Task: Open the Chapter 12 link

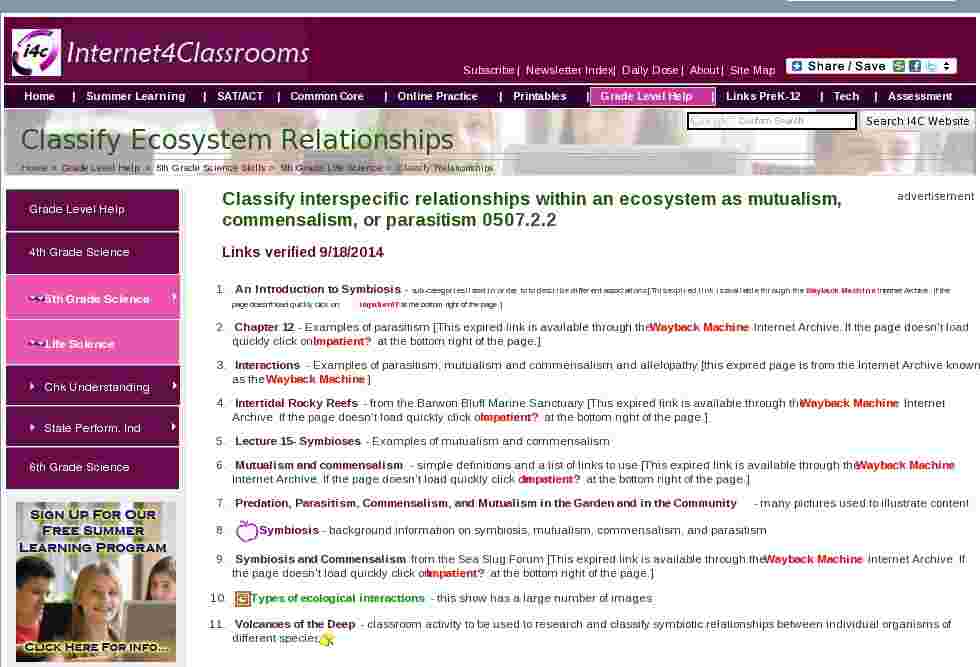Action: [264, 327]
